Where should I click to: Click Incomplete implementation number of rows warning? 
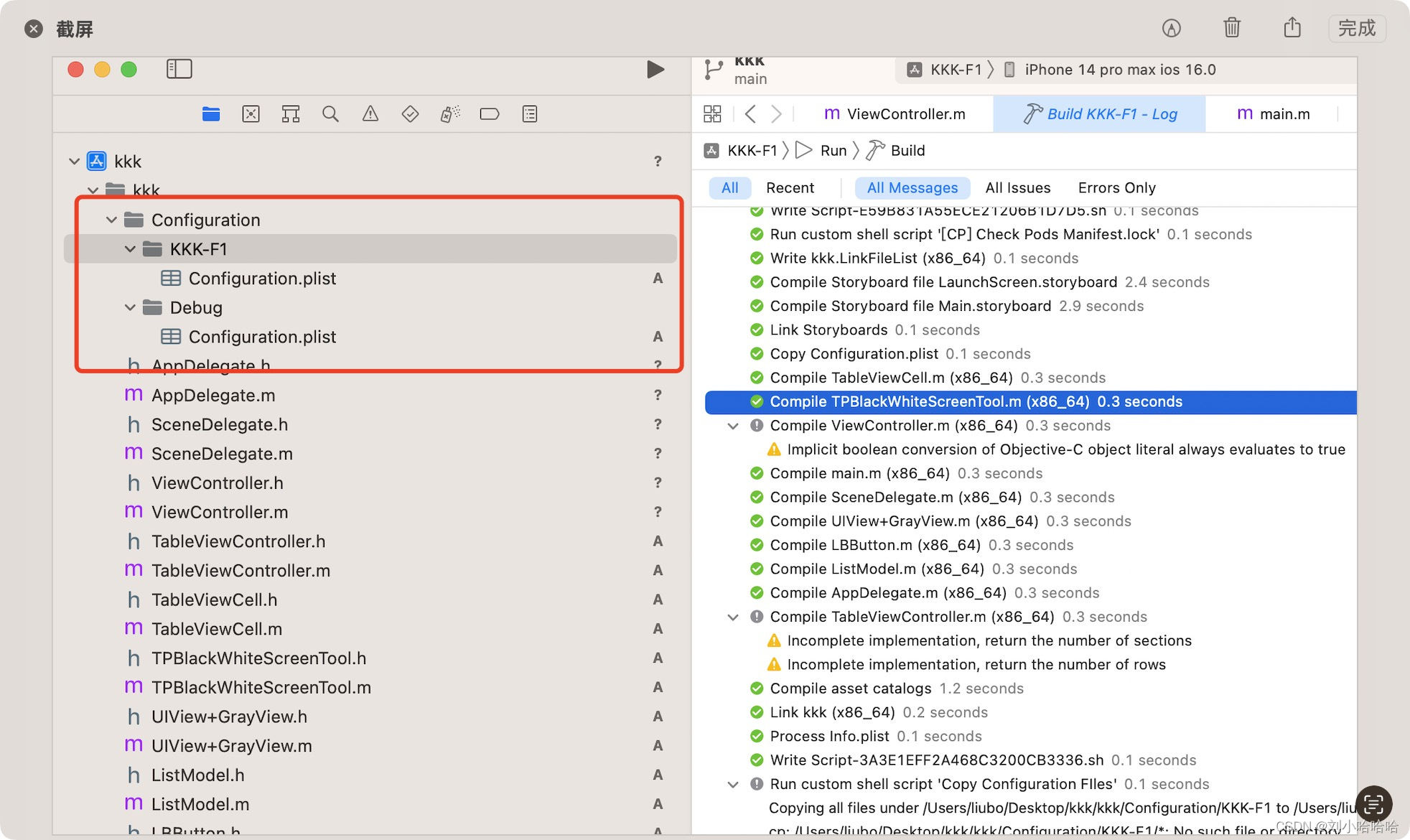click(976, 664)
